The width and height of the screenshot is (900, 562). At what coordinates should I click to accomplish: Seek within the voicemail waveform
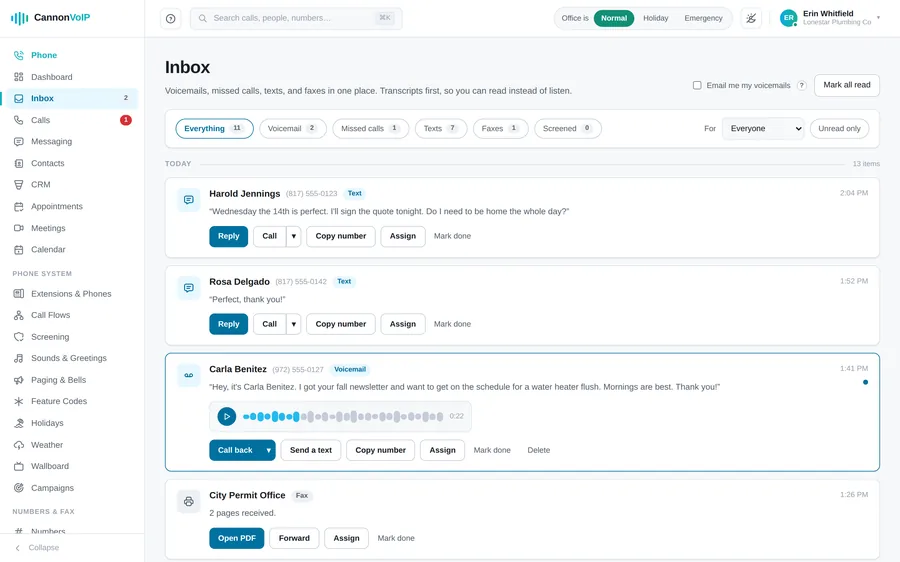coord(343,417)
